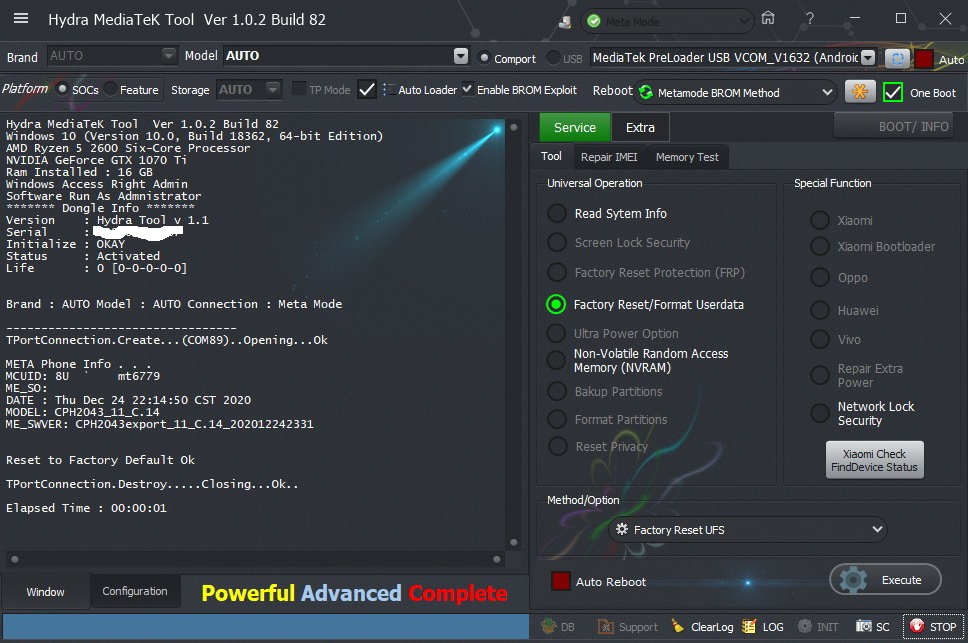Viewport: 968px width, 643px height.
Task: Open Support from bottom toolbar
Action: click(x=628, y=627)
